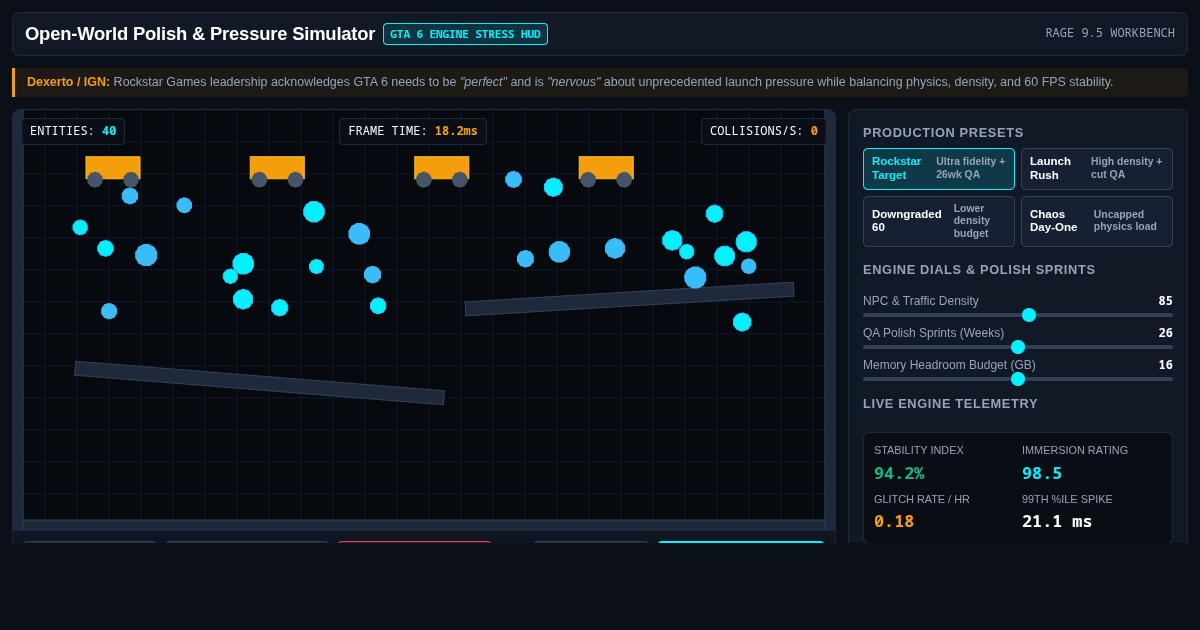Click the 99th %ile Spike value 21.1 ms
Screen dimensions: 1200x630
click(1057, 521)
